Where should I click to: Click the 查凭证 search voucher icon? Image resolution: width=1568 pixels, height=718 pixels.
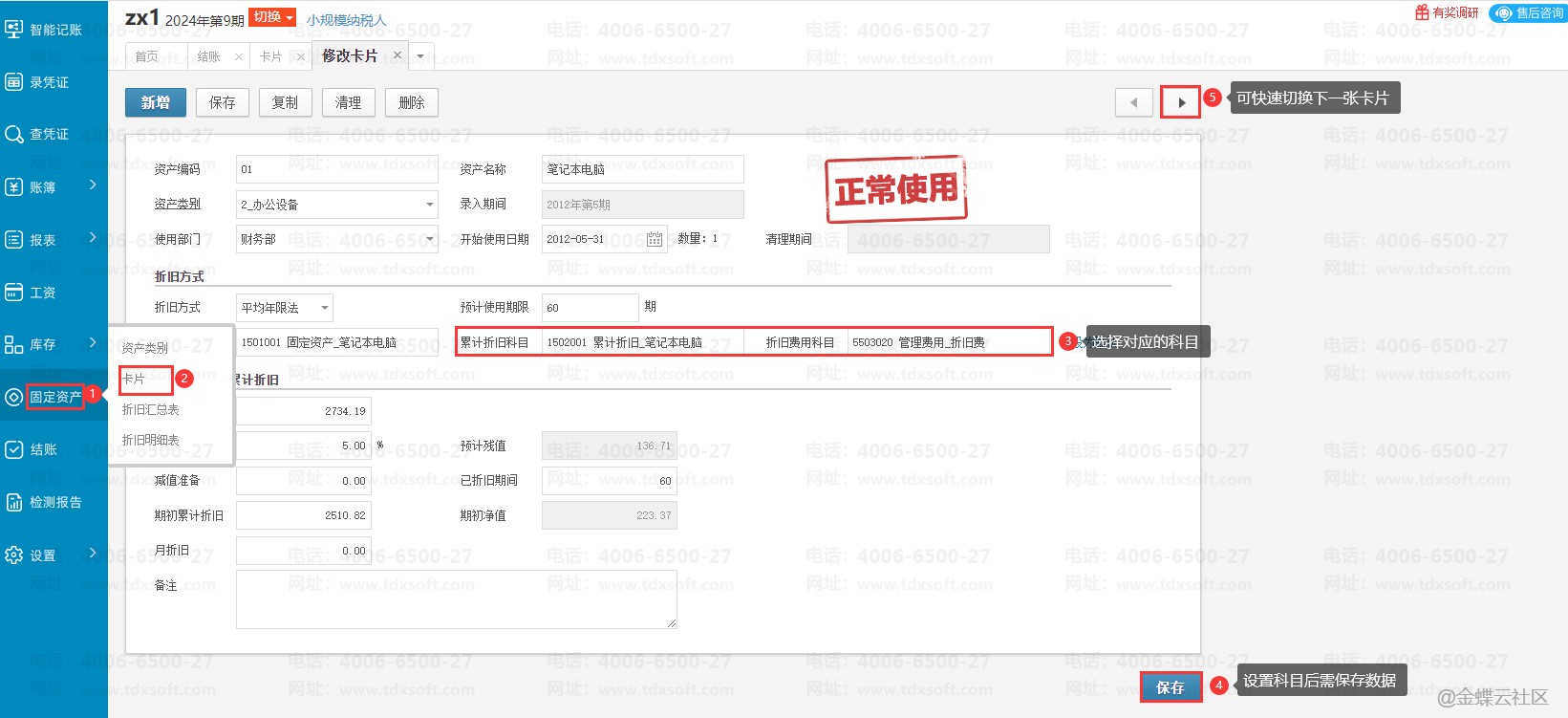pyautogui.click(x=14, y=135)
